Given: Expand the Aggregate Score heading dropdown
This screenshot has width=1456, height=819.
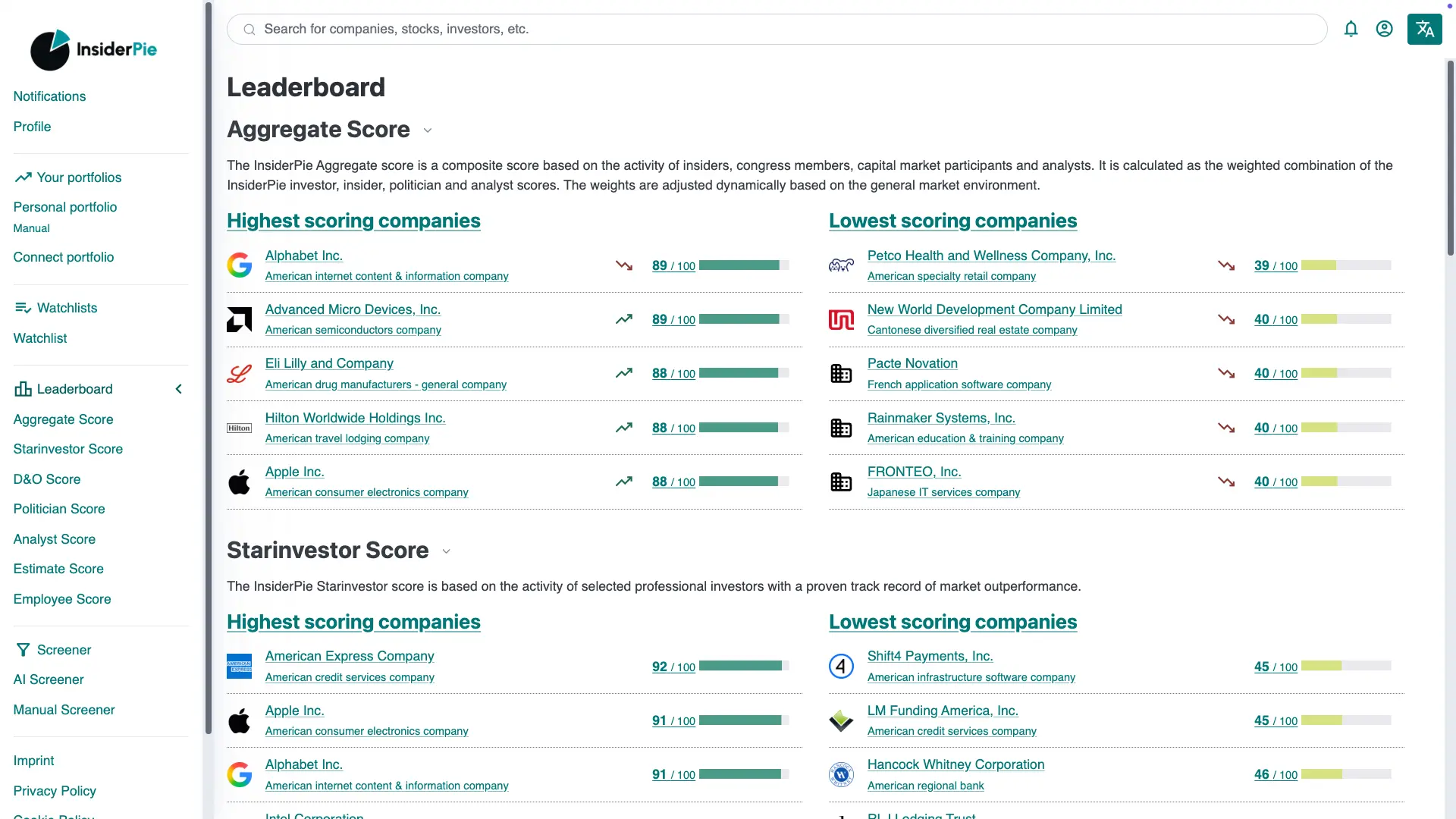Looking at the screenshot, I should tap(428, 130).
